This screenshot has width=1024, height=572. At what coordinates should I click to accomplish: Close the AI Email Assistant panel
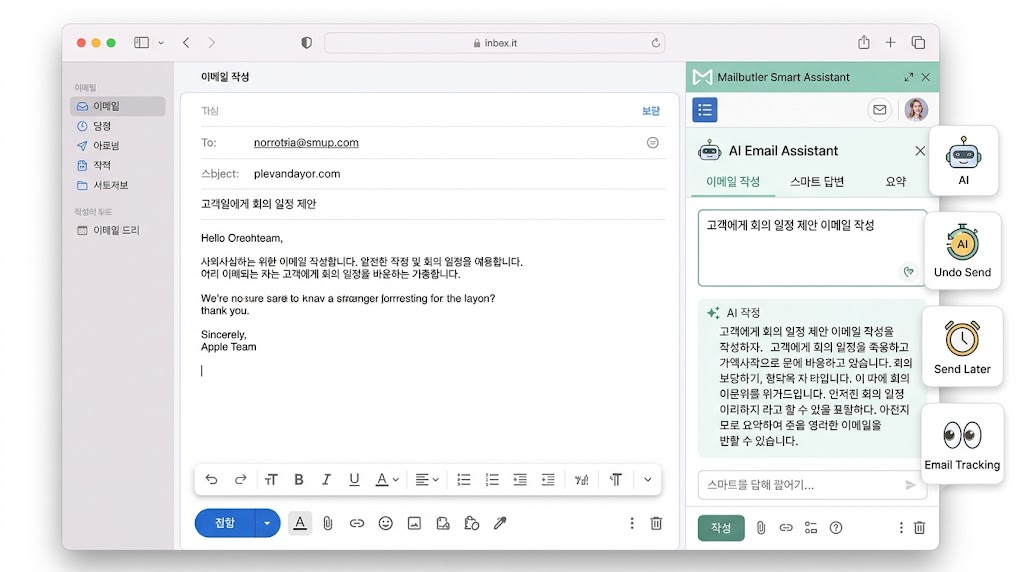click(x=920, y=151)
